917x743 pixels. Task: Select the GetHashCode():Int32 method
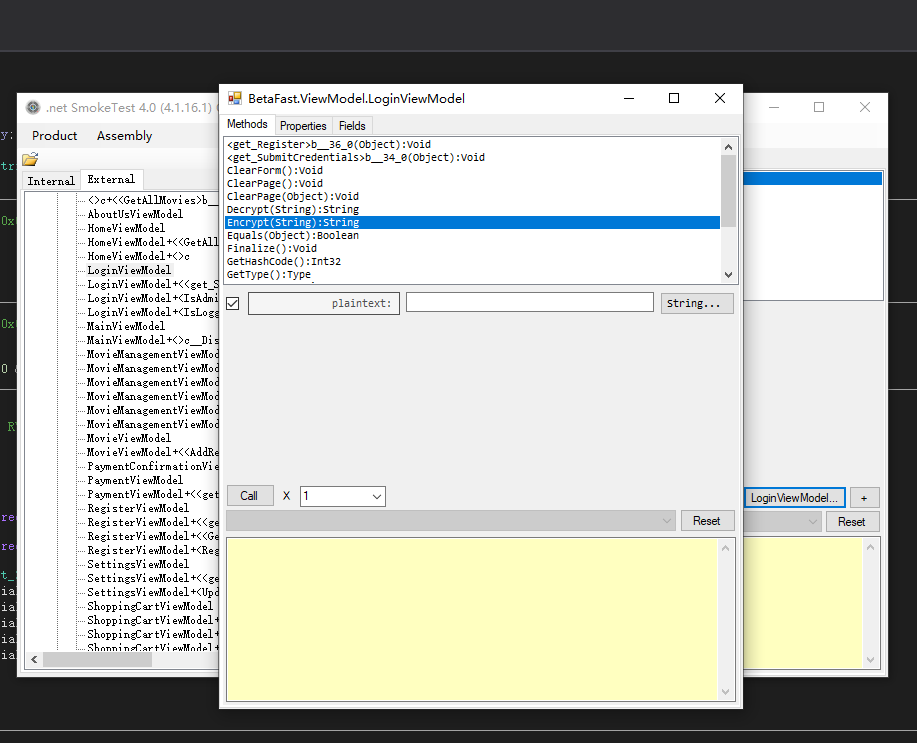coord(473,262)
